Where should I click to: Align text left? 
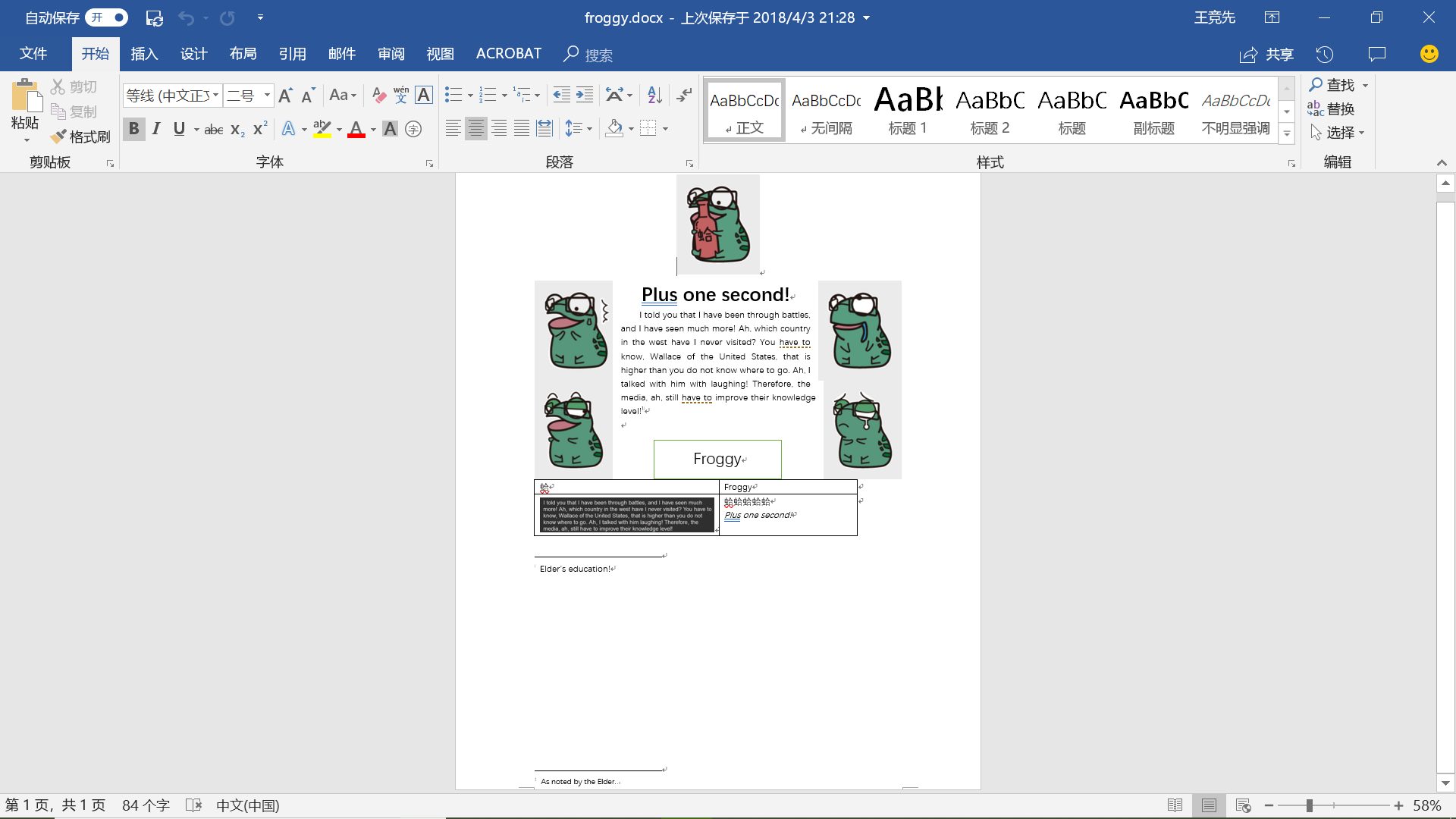(x=453, y=129)
